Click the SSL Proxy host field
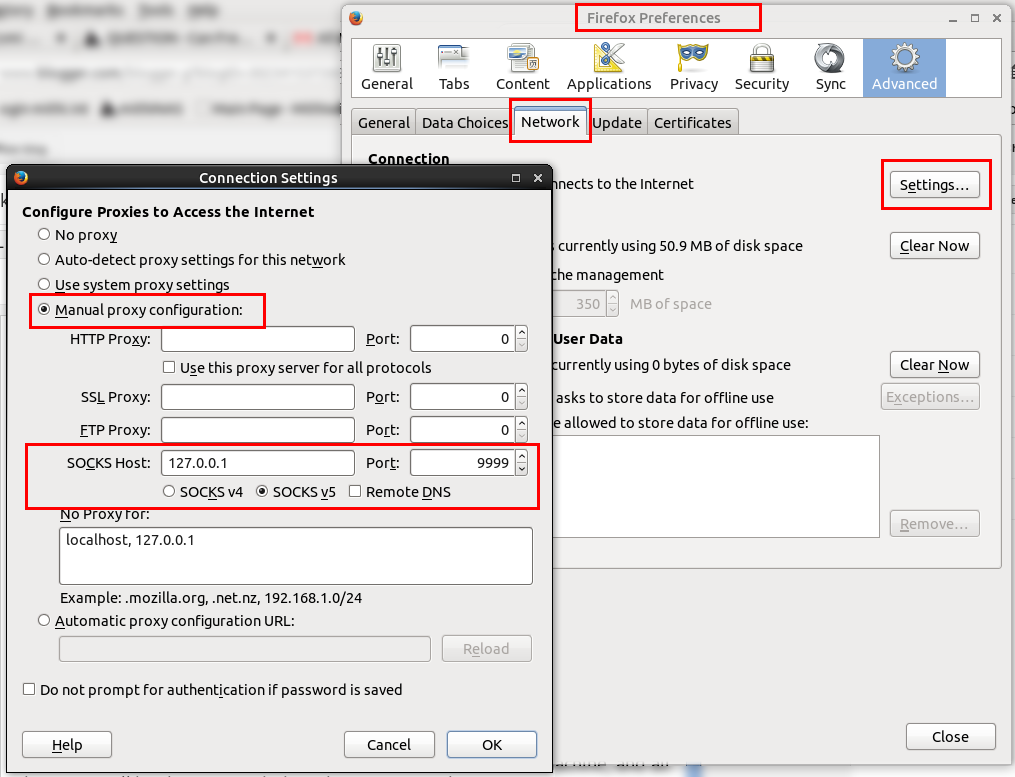1015x777 pixels. (x=258, y=397)
